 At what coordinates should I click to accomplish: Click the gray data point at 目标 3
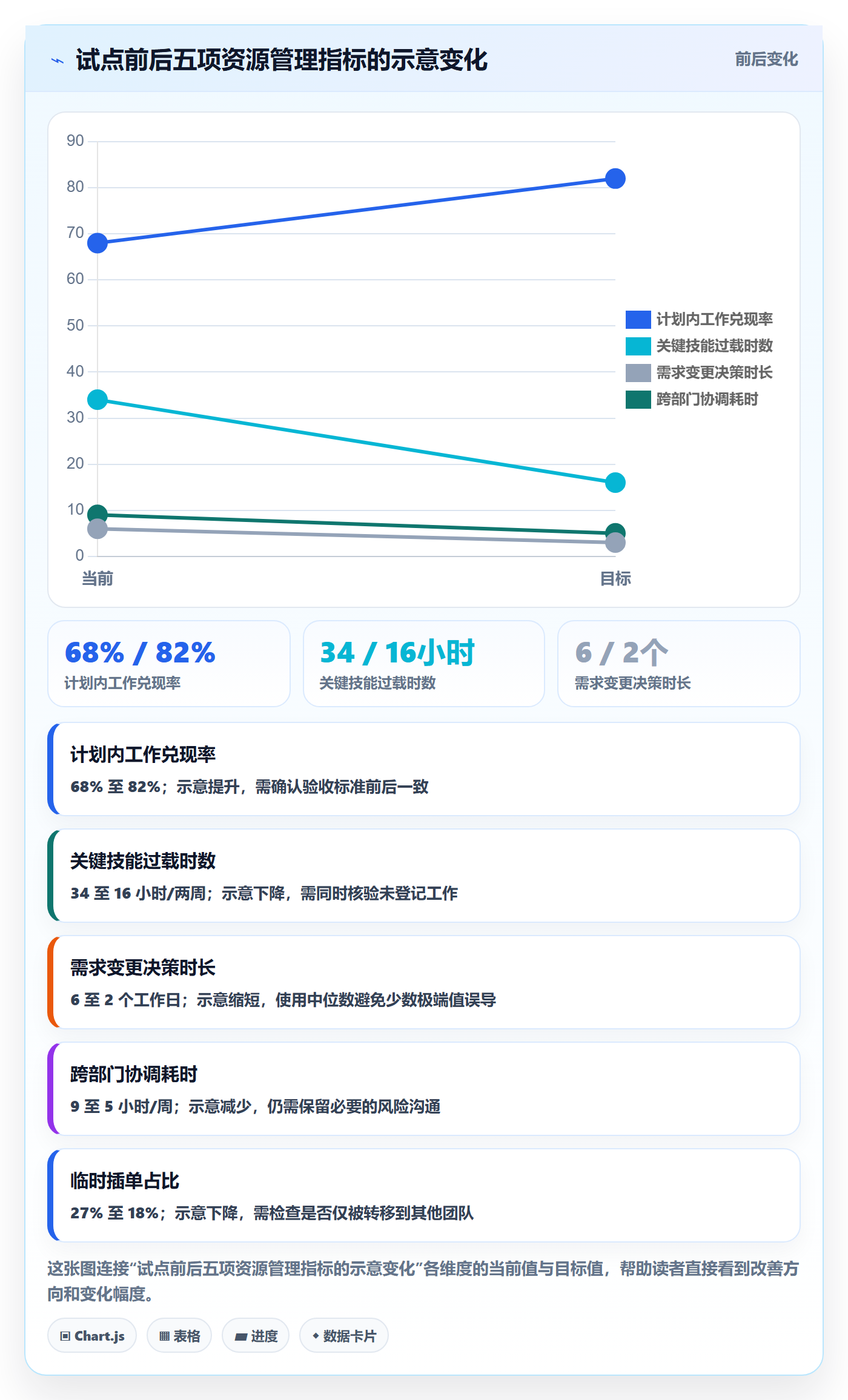click(615, 543)
